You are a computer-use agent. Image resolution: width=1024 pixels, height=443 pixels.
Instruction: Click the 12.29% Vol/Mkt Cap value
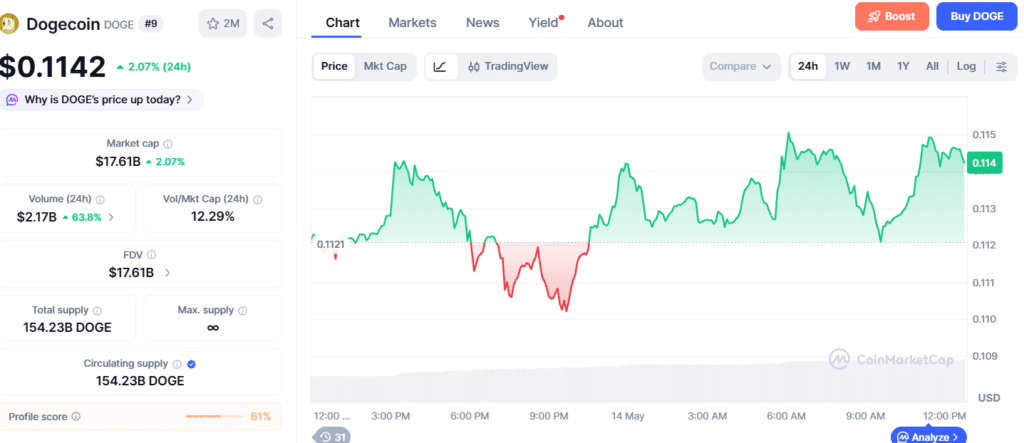click(212, 217)
